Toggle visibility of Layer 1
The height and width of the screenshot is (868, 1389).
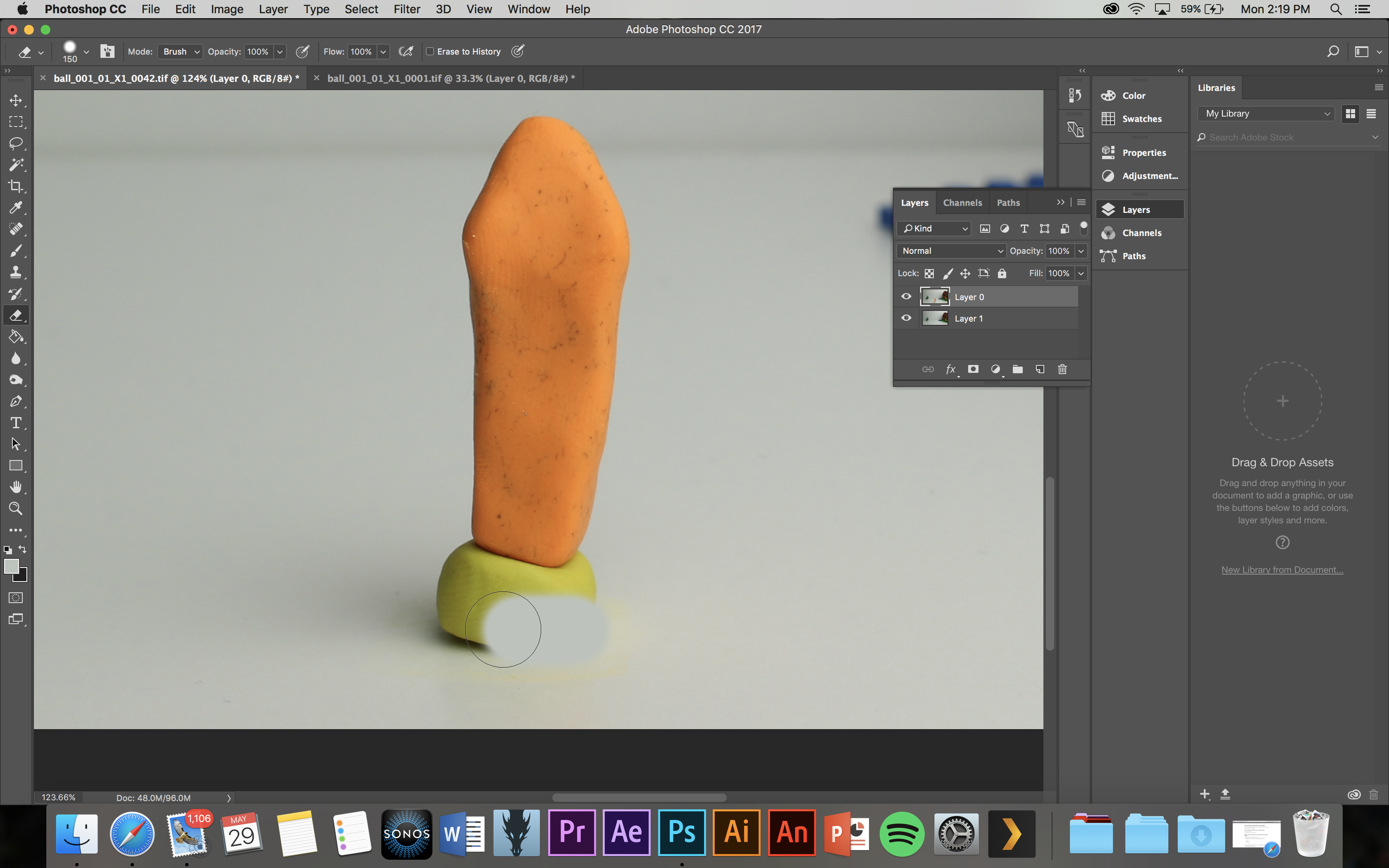pyautogui.click(x=906, y=318)
